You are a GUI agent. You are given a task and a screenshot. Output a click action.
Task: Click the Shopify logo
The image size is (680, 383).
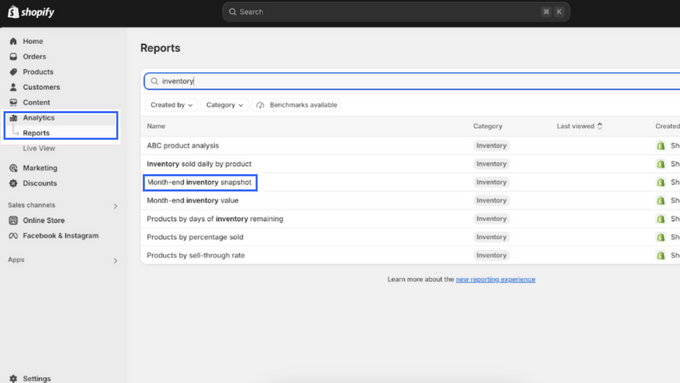(x=31, y=12)
